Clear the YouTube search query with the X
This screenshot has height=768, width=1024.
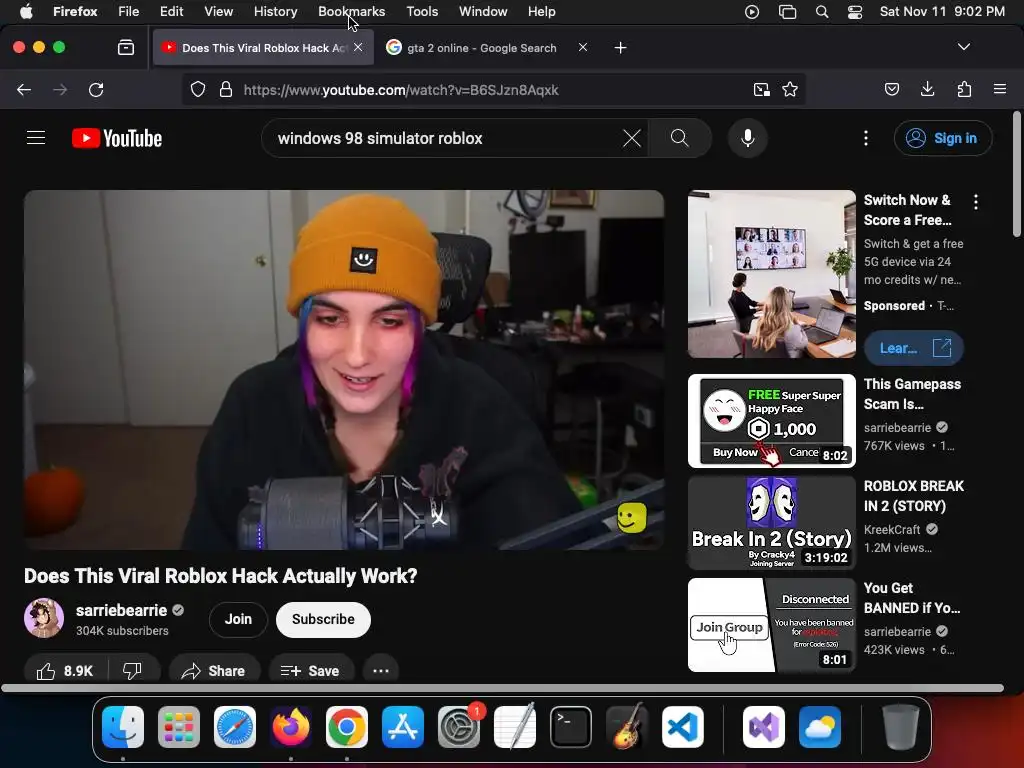pyautogui.click(x=632, y=138)
